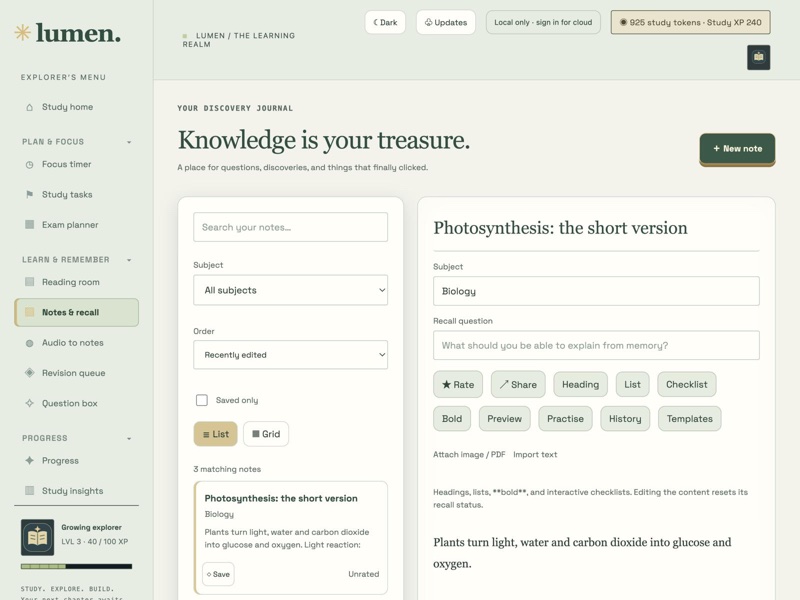Click the Progress star icon
800x600 pixels.
pos(30,460)
